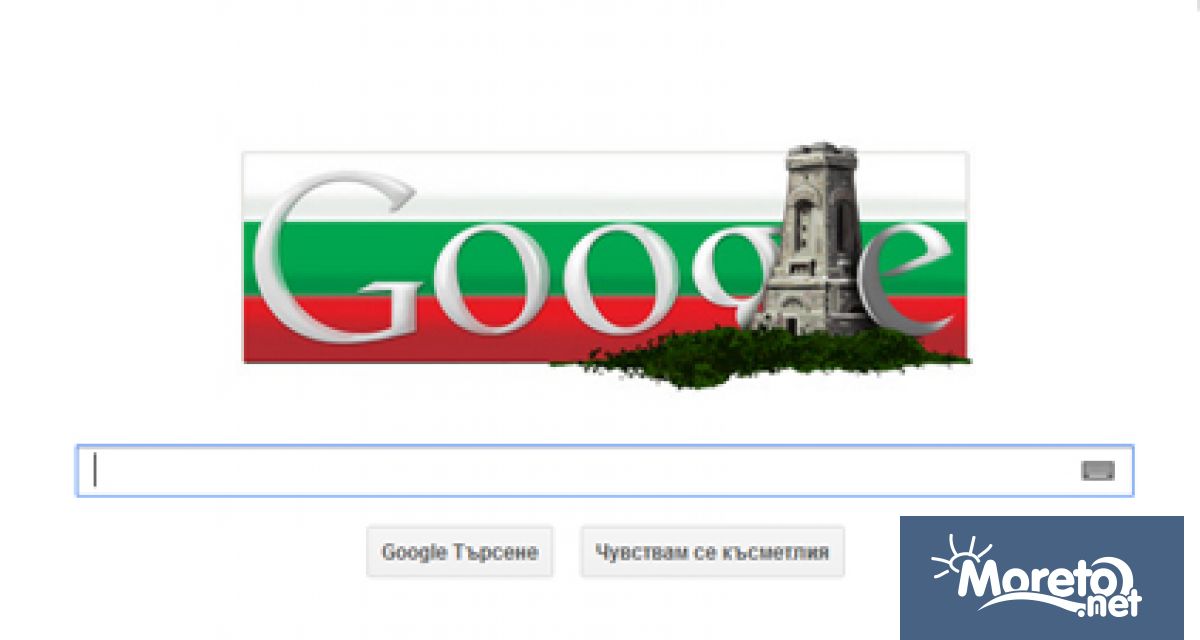Click the ".net" text in the logo
The width and height of the screenshot is (1200, 640).
[x=1110, y=602]
